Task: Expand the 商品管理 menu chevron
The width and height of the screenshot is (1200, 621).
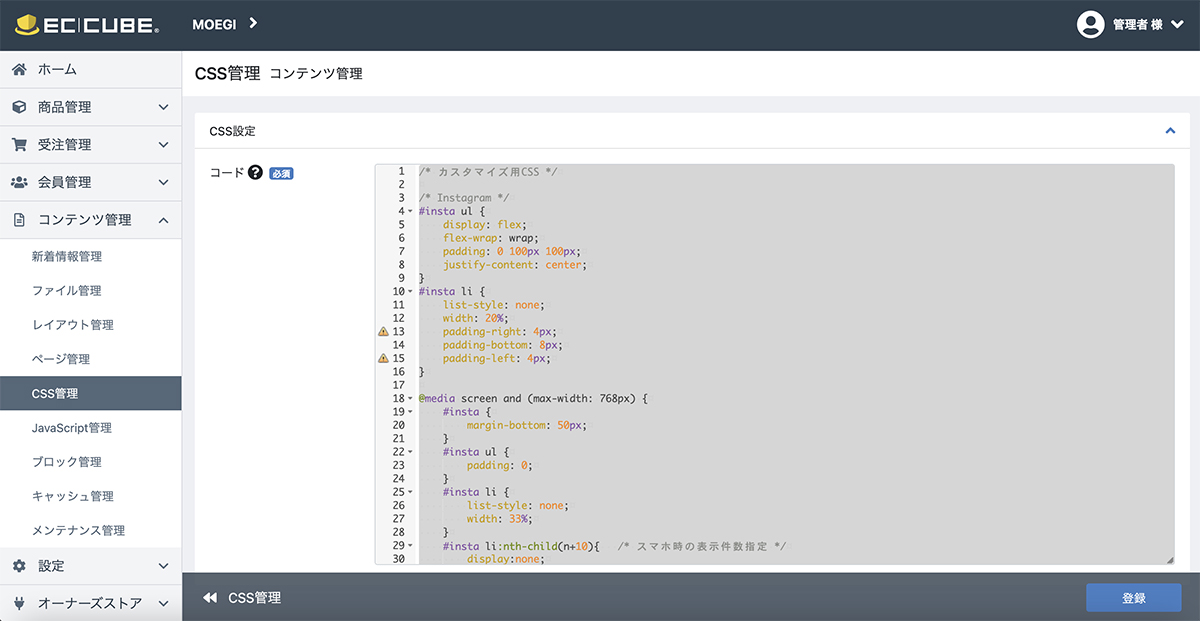Action: coord(164,107)
